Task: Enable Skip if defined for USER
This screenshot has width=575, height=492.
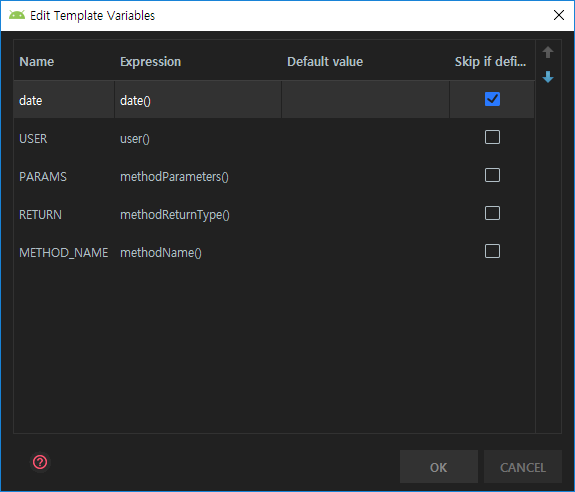Action: click(492, 137)
